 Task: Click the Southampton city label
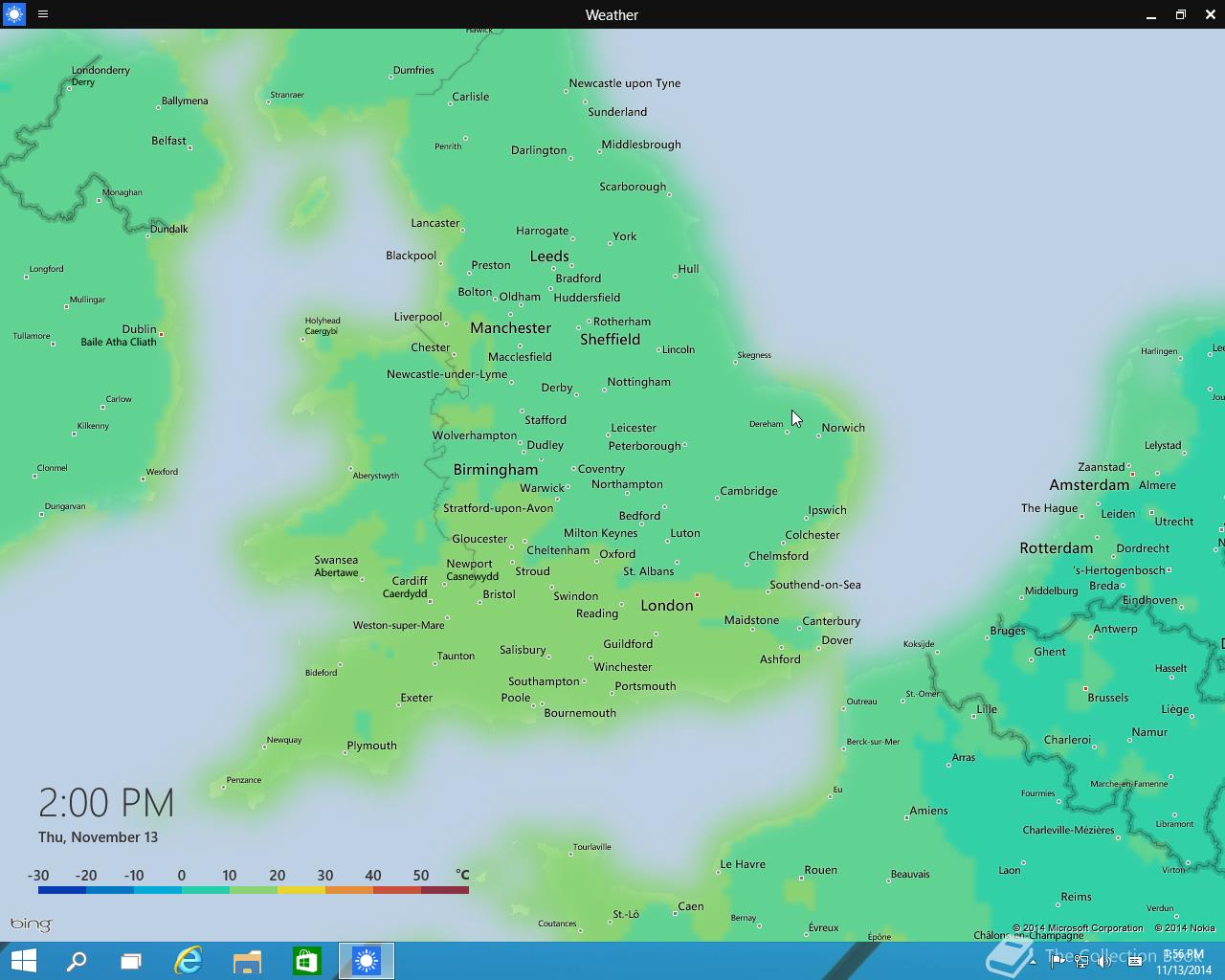(544, 681)
